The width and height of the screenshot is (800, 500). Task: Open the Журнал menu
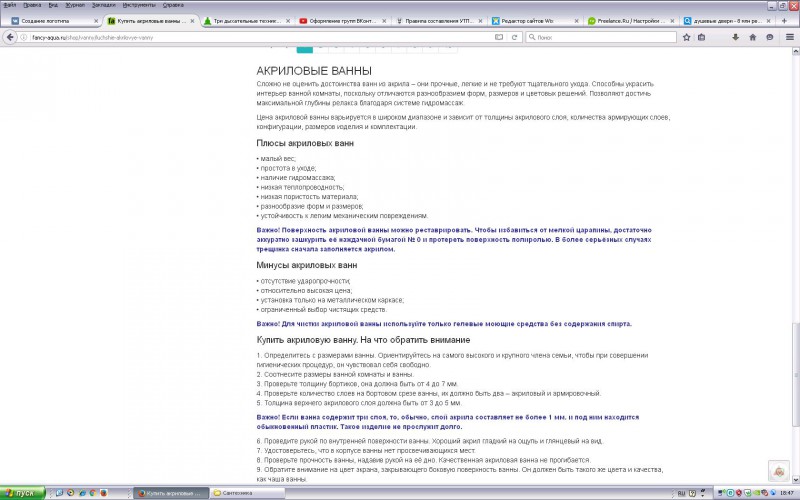point(75,5)
